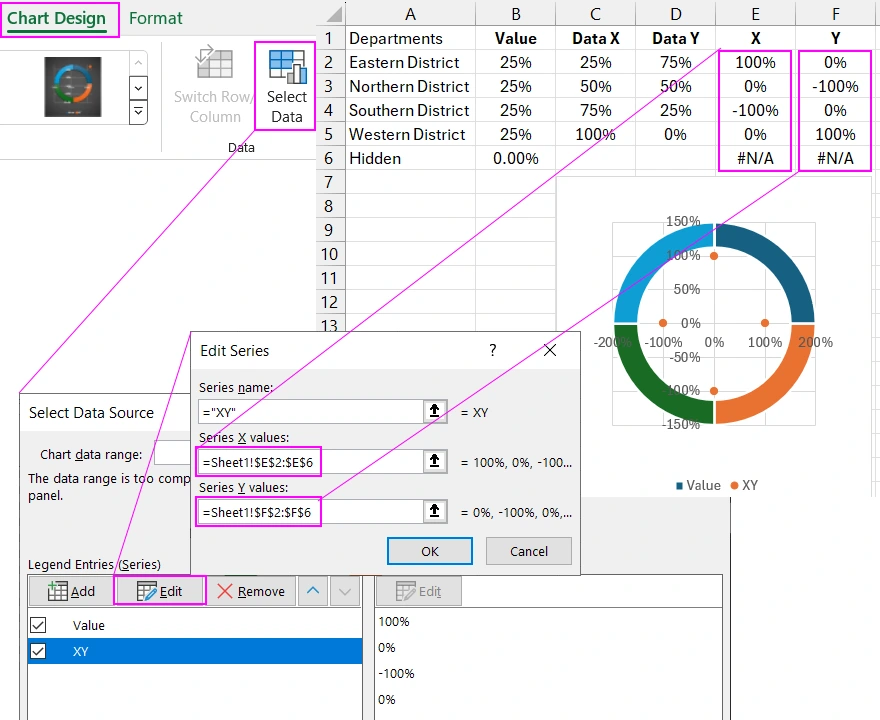
Task: Click the Add series button
Action: tap(71, 591)
